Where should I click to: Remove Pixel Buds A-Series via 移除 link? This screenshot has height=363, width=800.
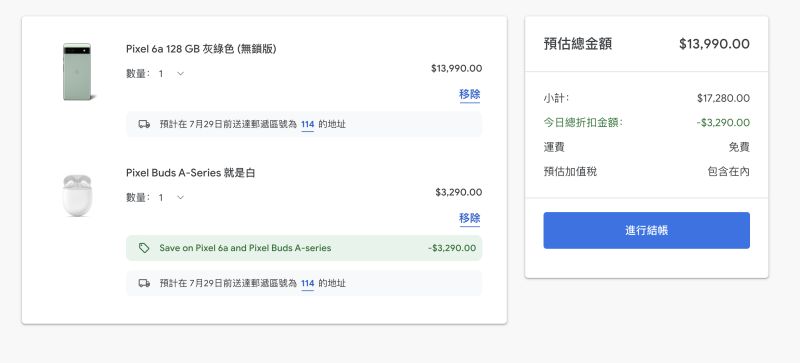(469, 219)
